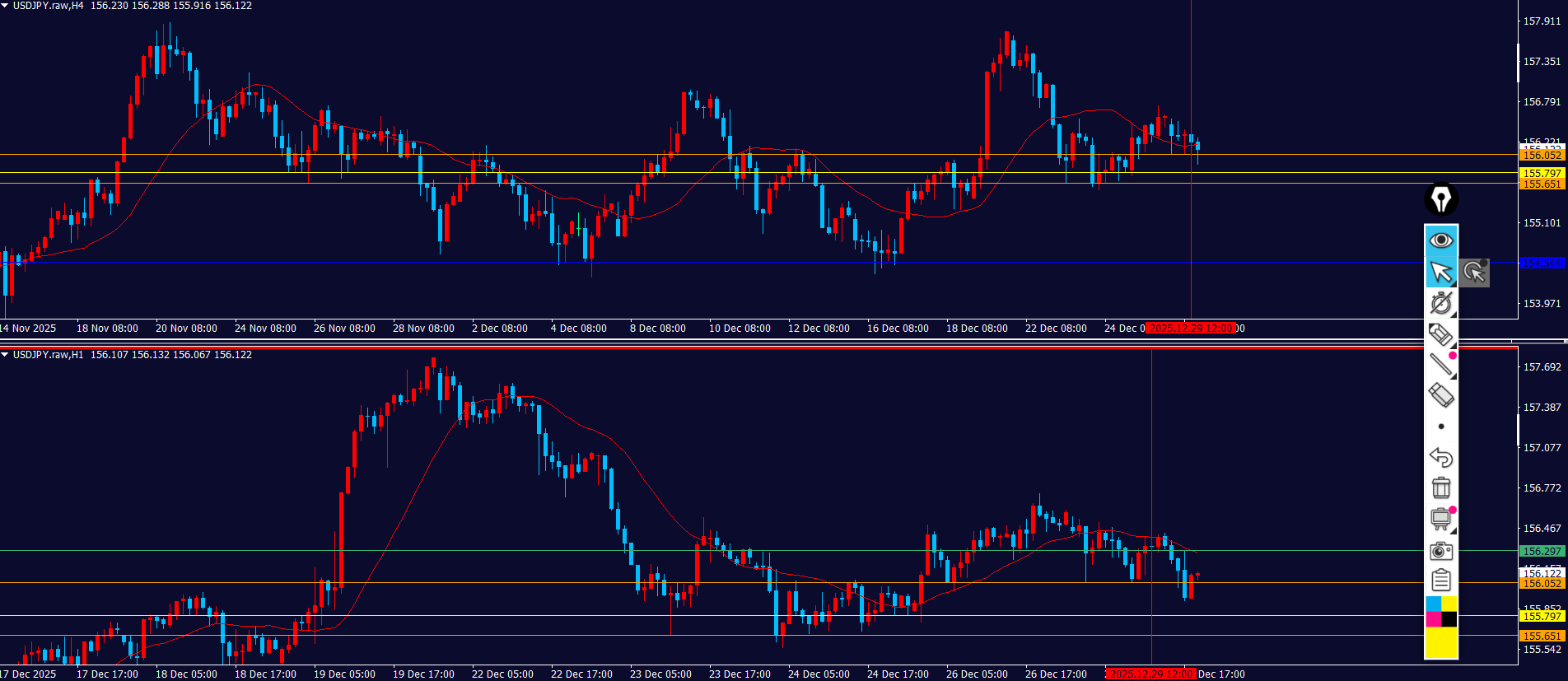Expand the USDJPY.raw,H4 chart dropdown triangle
Screen dimensions: 1568x681
(x=5, y=6)
